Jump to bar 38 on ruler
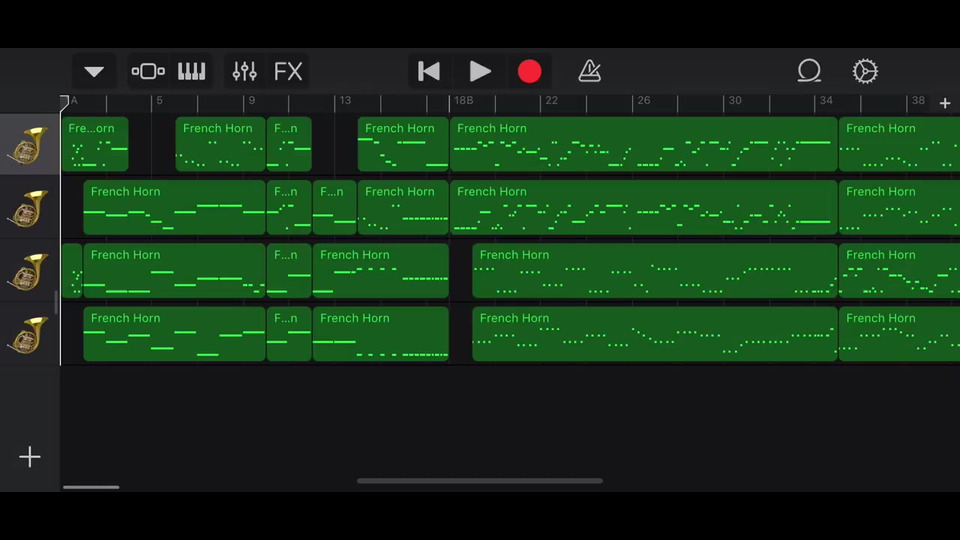 pos(918,101)
